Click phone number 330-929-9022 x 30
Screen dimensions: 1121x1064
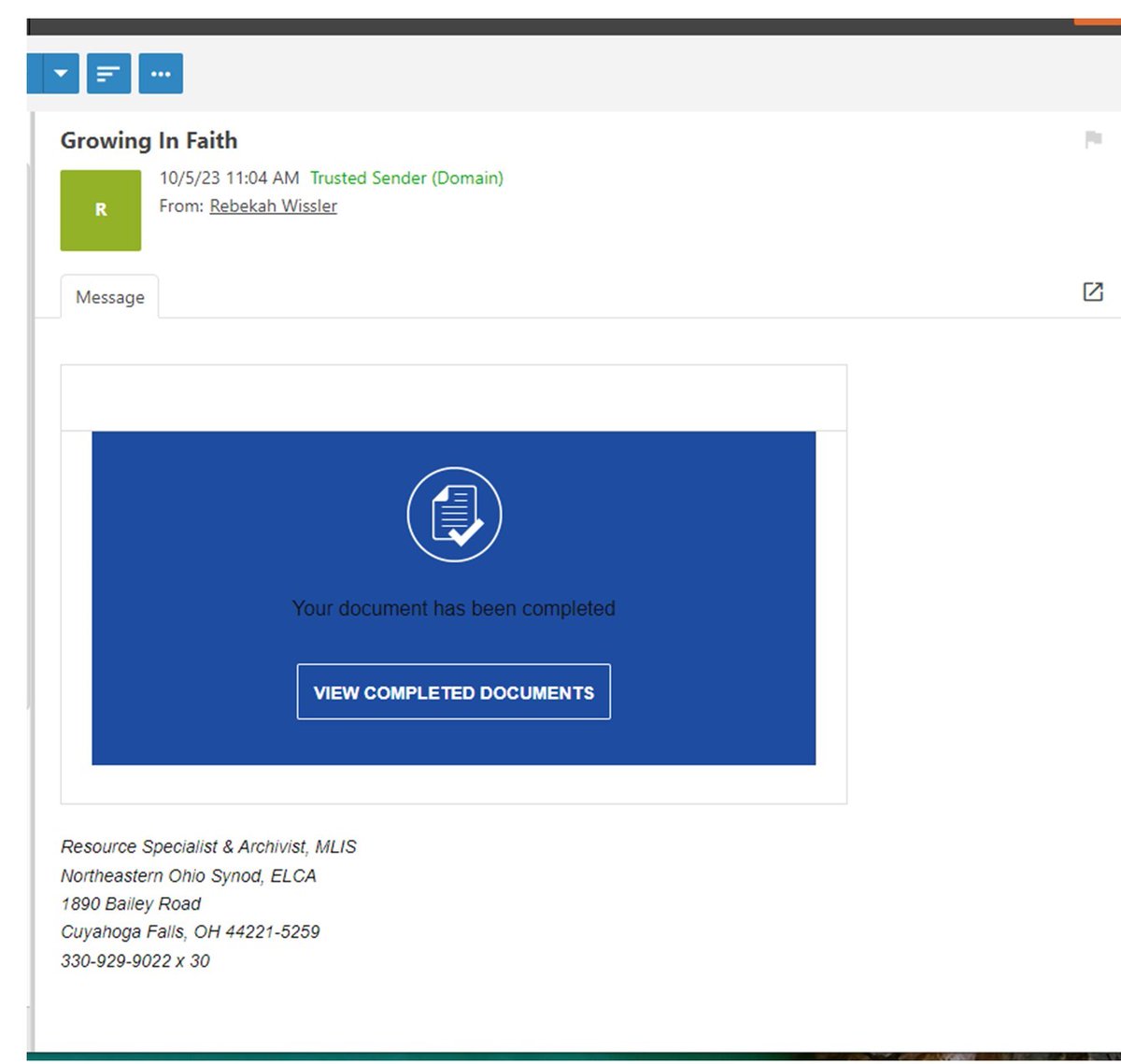(135, 960)
